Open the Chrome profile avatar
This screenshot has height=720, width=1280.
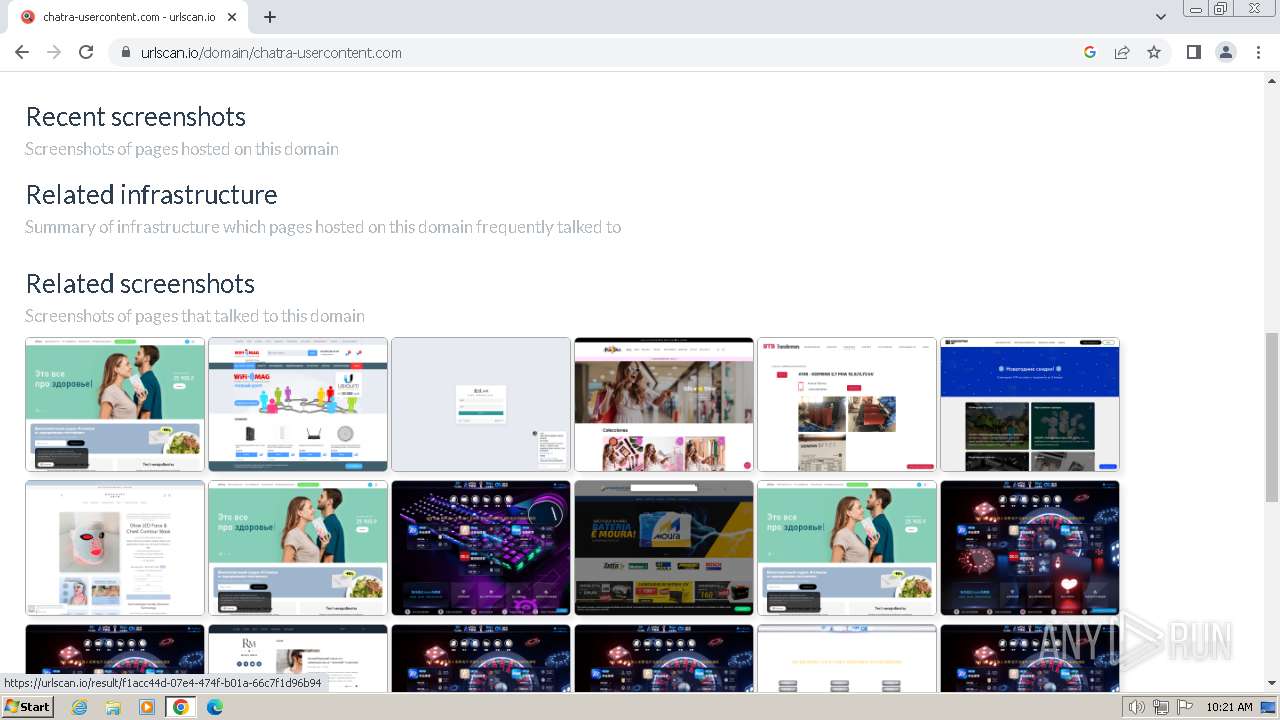click(1226, 52)
